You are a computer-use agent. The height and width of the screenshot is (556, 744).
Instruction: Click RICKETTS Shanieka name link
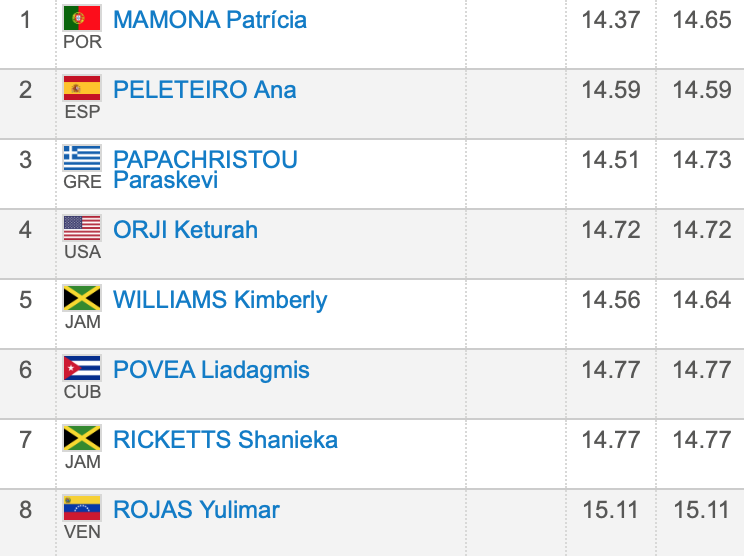tap(225, 440)
